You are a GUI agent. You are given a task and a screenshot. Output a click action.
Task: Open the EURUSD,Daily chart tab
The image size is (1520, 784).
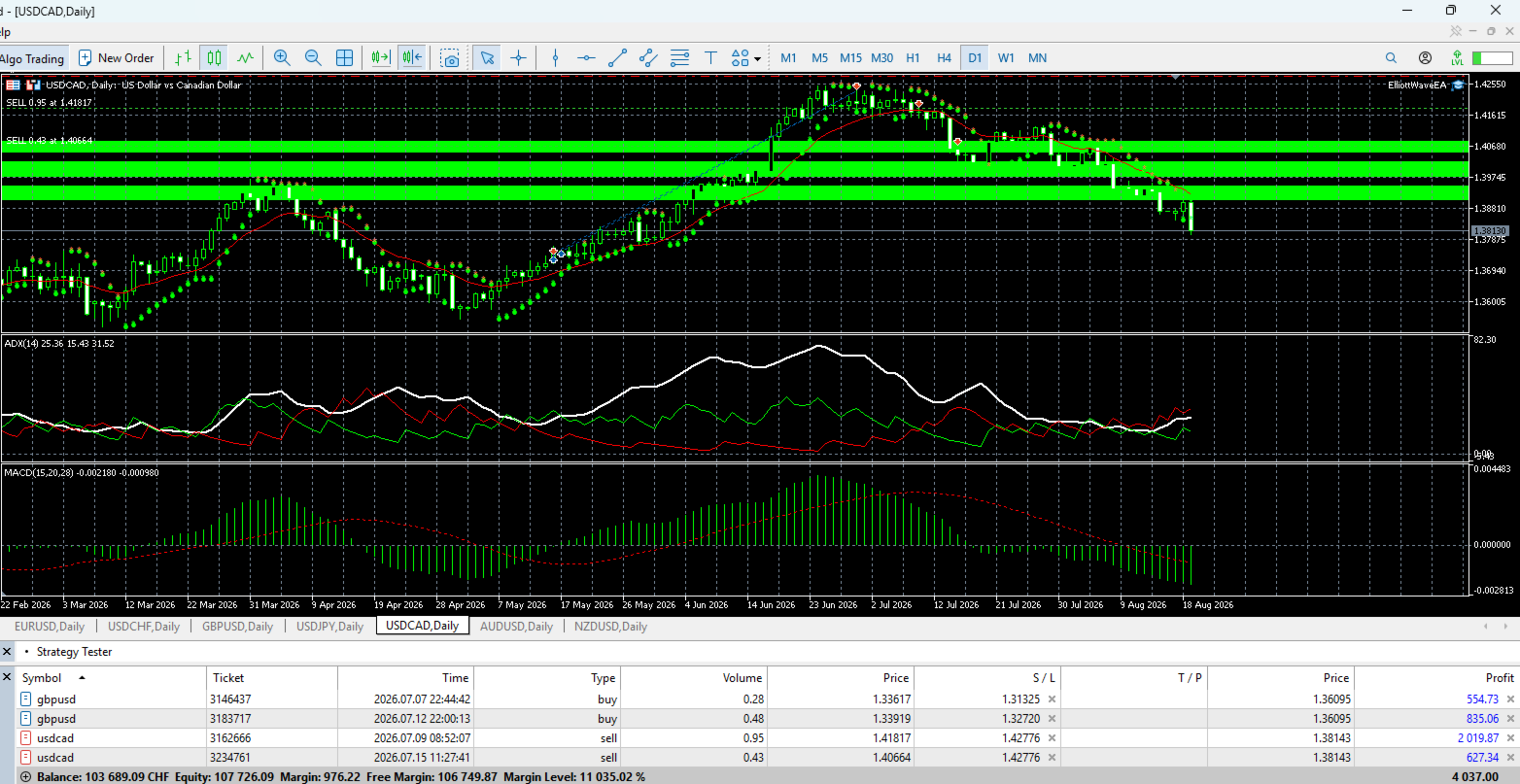pyautogui.click(x=50, y=627)
